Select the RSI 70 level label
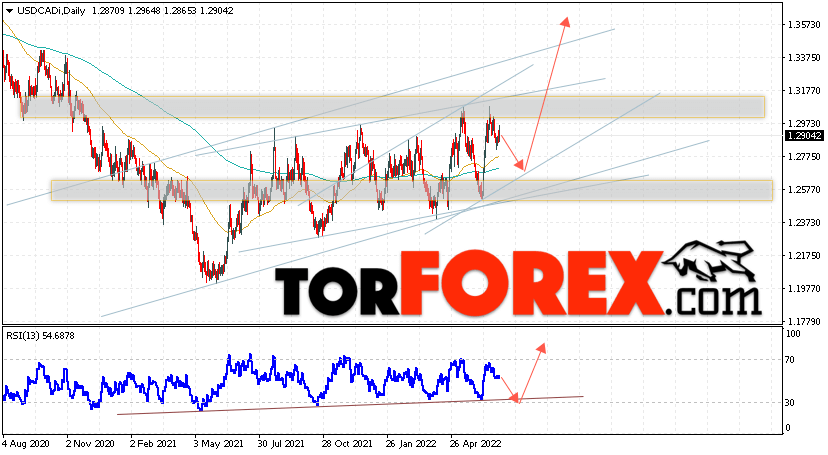The height and width of the screenshot is (455, 828). point(789,360)
